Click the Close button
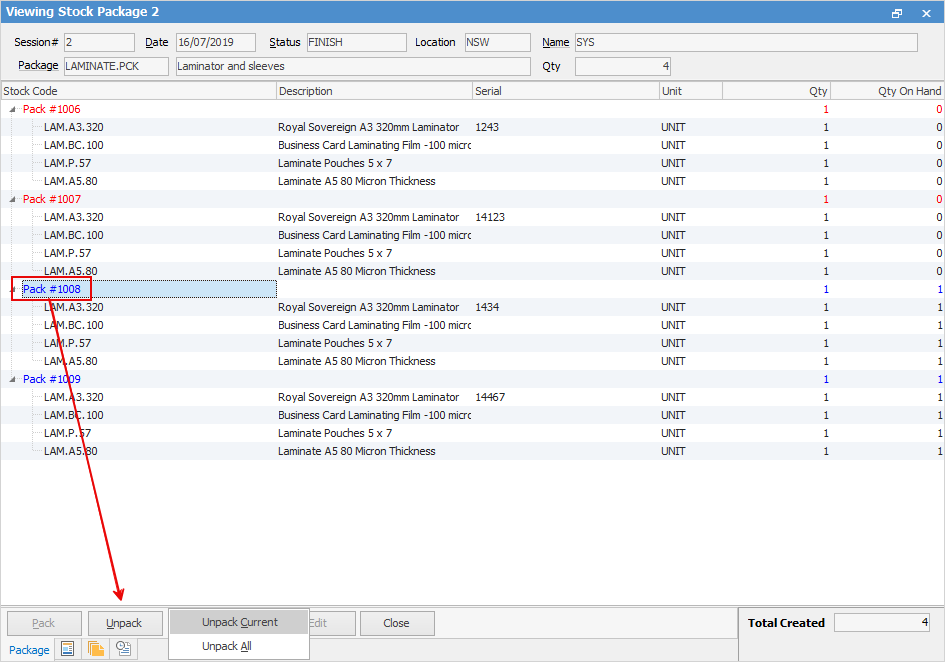This screenshot has height=662, width=945. click(x=397, y=623)
